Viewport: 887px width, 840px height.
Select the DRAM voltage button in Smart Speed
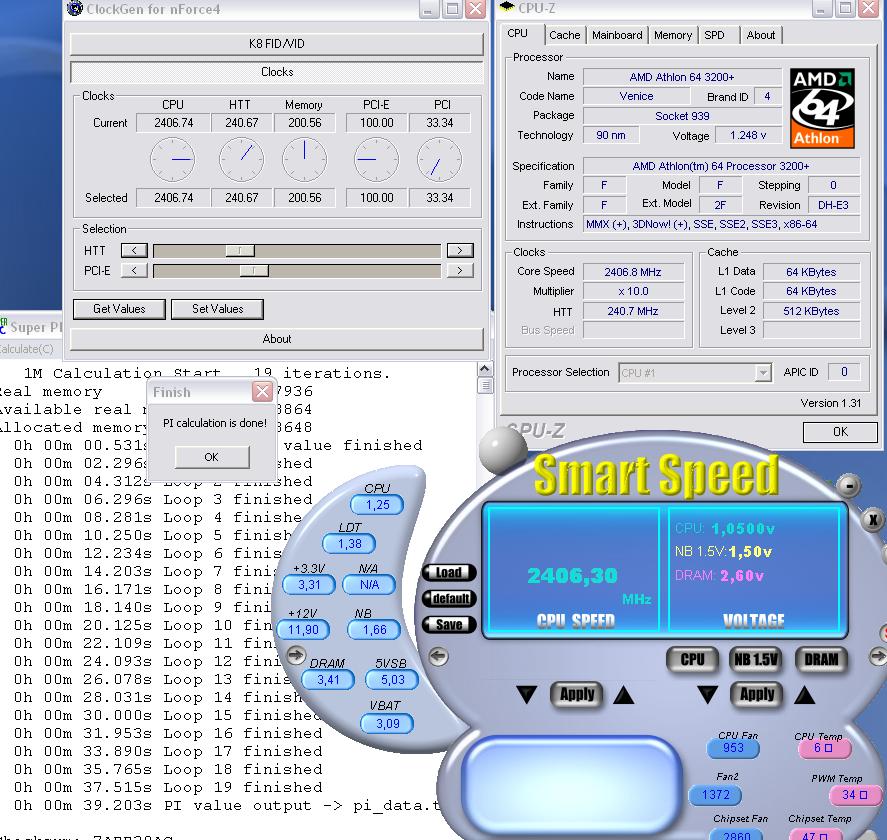tap(821, 660)
